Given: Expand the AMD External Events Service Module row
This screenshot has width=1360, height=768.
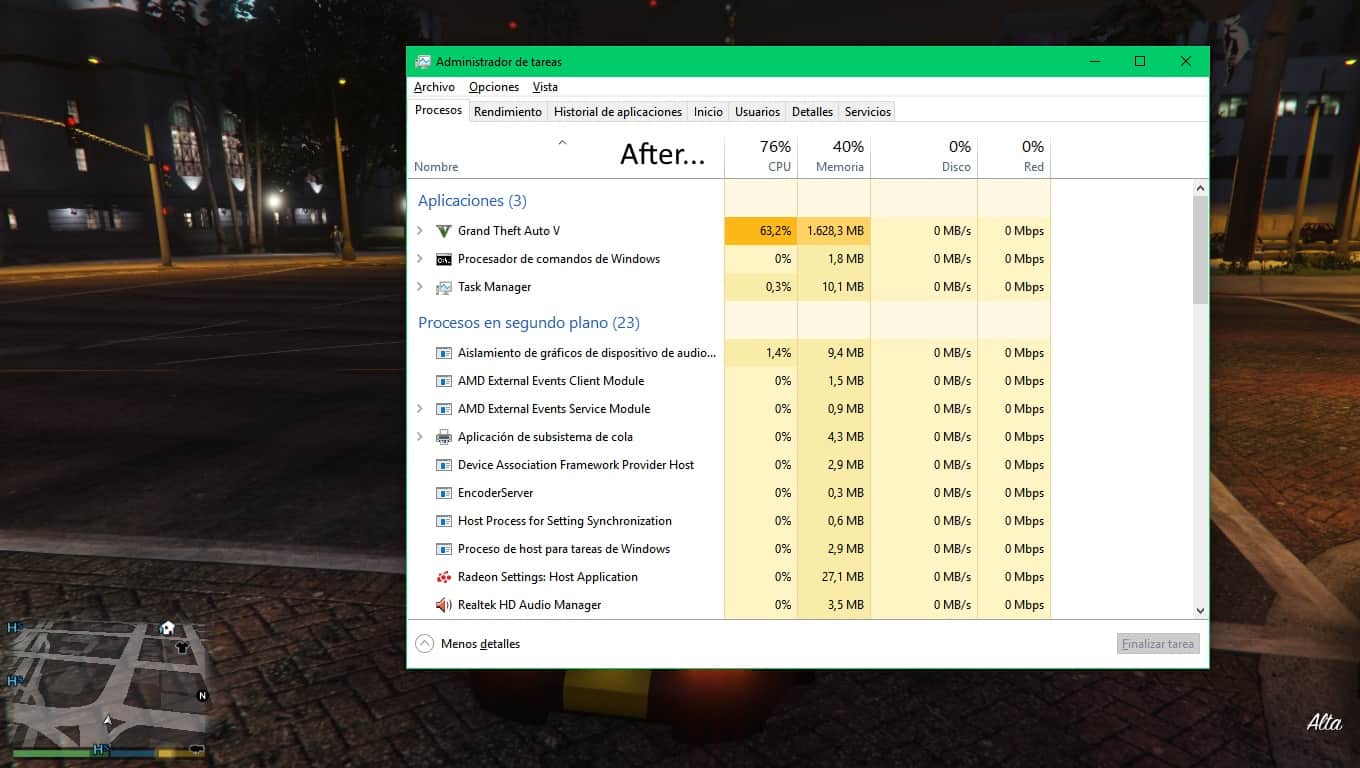Looking at the screenshot, I should pyautogui.click(x=420, y=409).
